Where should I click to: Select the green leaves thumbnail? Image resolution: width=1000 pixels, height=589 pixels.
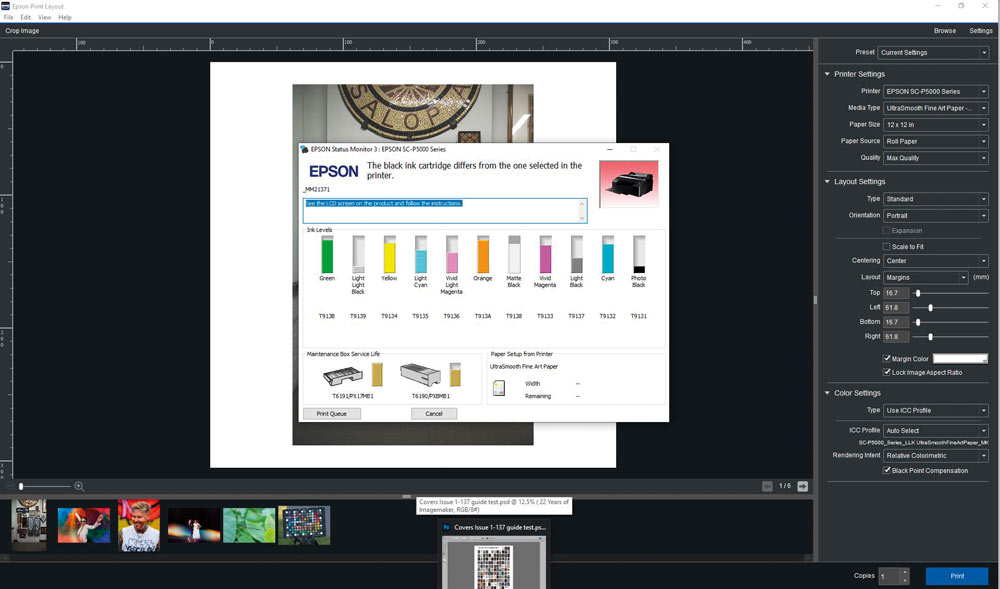(249, 525)
